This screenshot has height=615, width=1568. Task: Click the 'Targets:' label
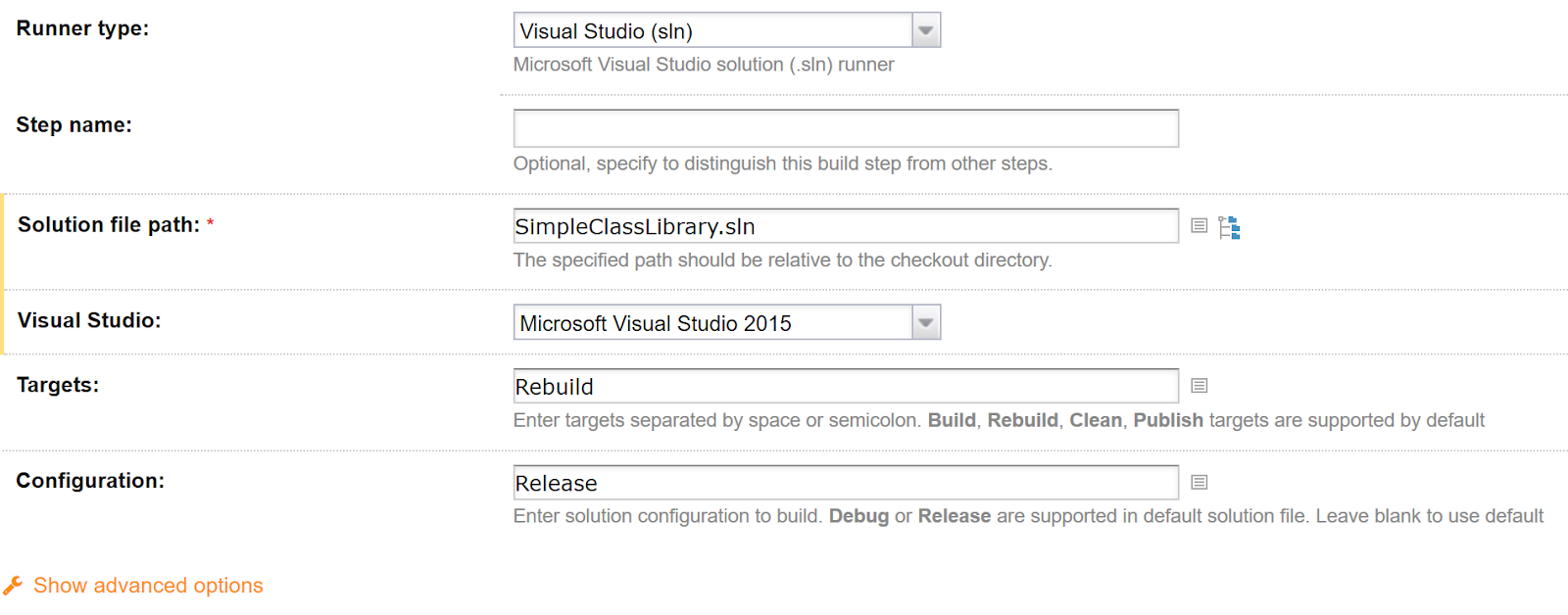pos(58,385)
